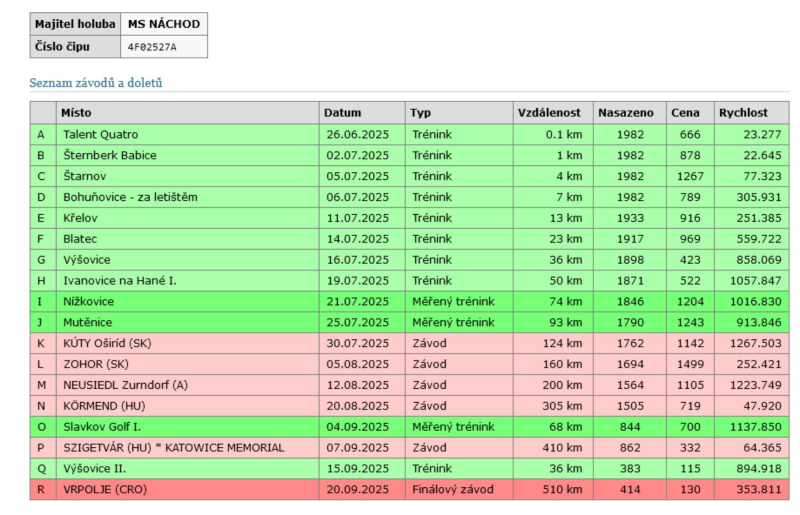The image size is (800, 515).
Task: Click the speed value 1267.503
Action: [749, 344]
